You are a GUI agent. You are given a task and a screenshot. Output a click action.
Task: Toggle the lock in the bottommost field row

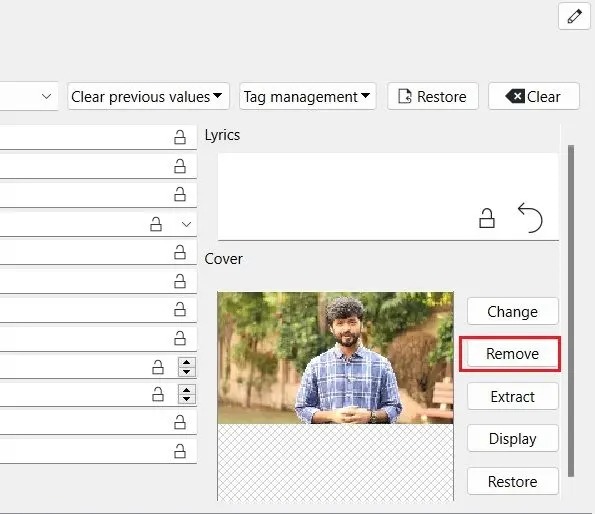pyautogui.click(x=180, y=451)
